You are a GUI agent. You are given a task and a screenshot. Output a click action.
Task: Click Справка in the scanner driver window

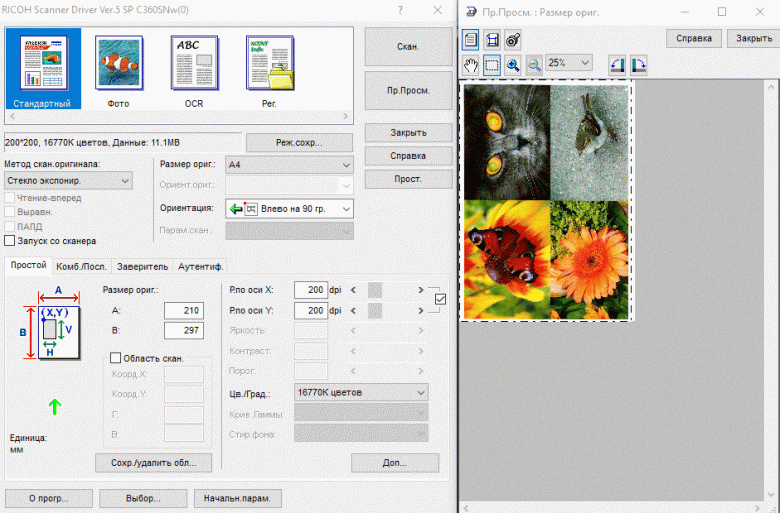point(408,156)
